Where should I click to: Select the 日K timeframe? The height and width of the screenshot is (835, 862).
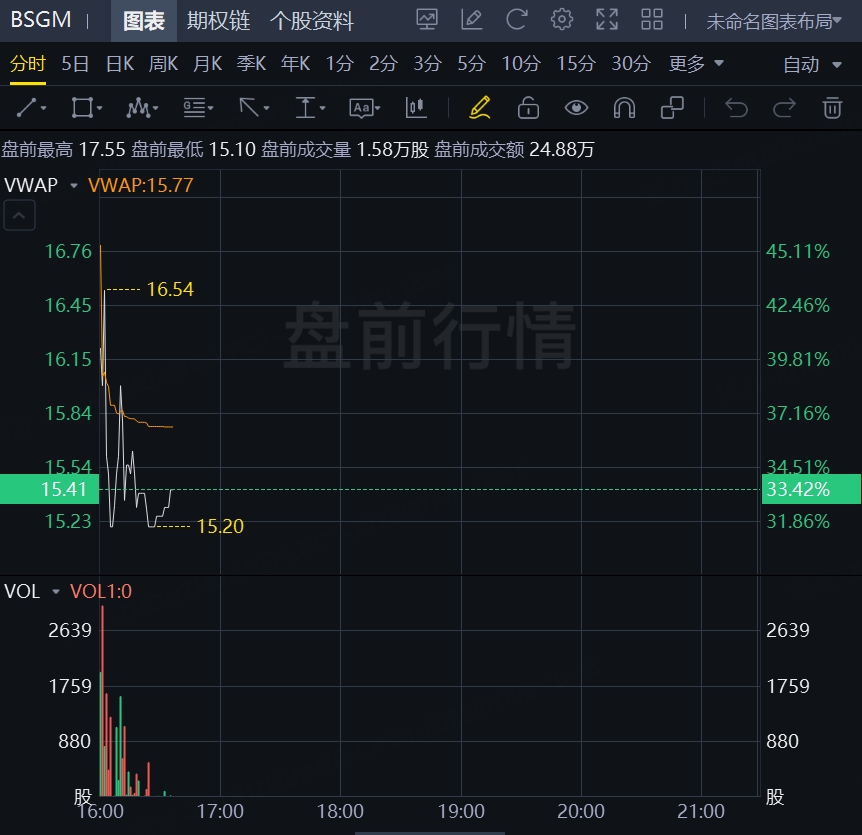119,64
